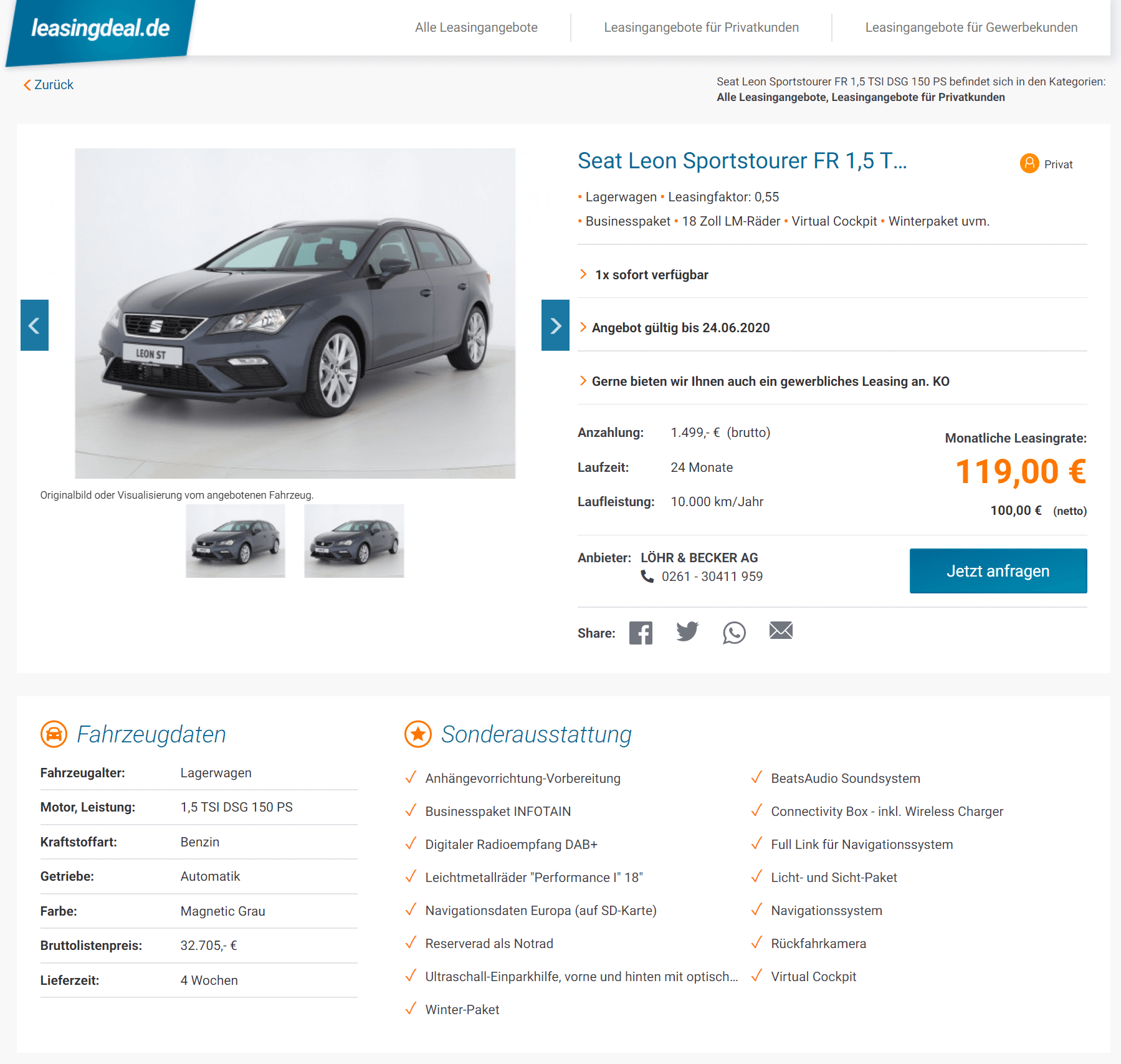The image size is (1121, 1064).
Task: Share the offer through WhatsApp
Action: tap(734, 633)
